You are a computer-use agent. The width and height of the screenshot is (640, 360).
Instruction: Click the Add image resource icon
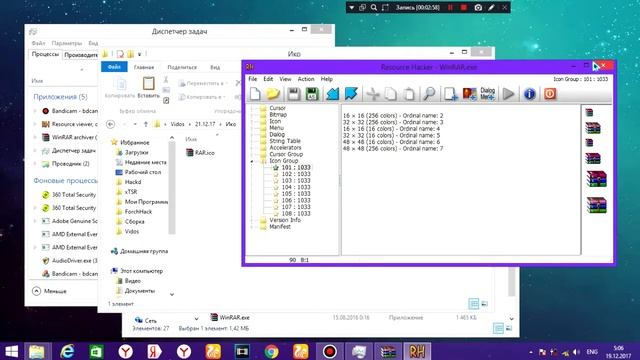point(469,94)
